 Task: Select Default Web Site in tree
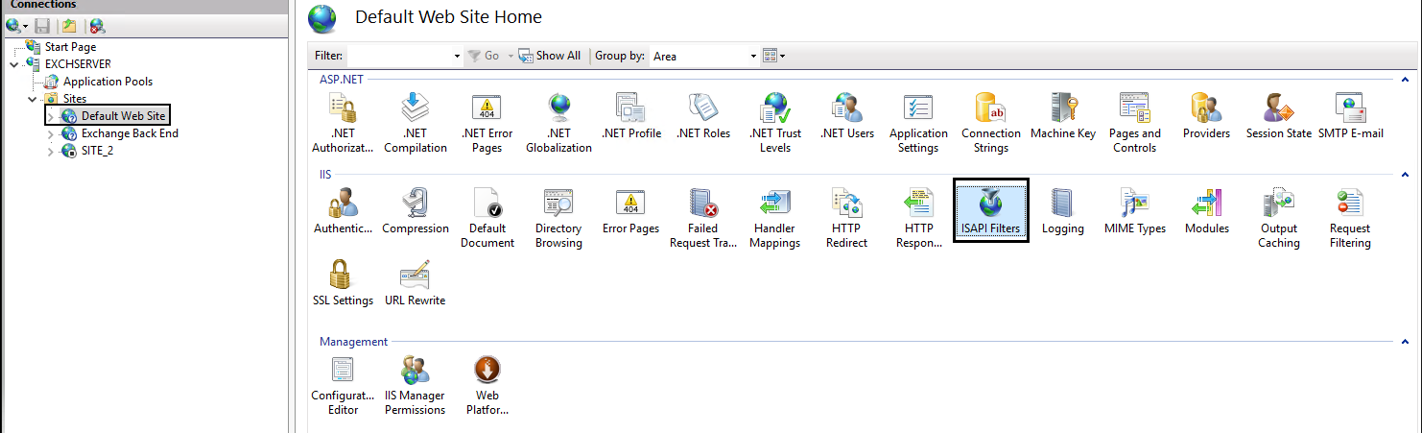tap(123, 116)
